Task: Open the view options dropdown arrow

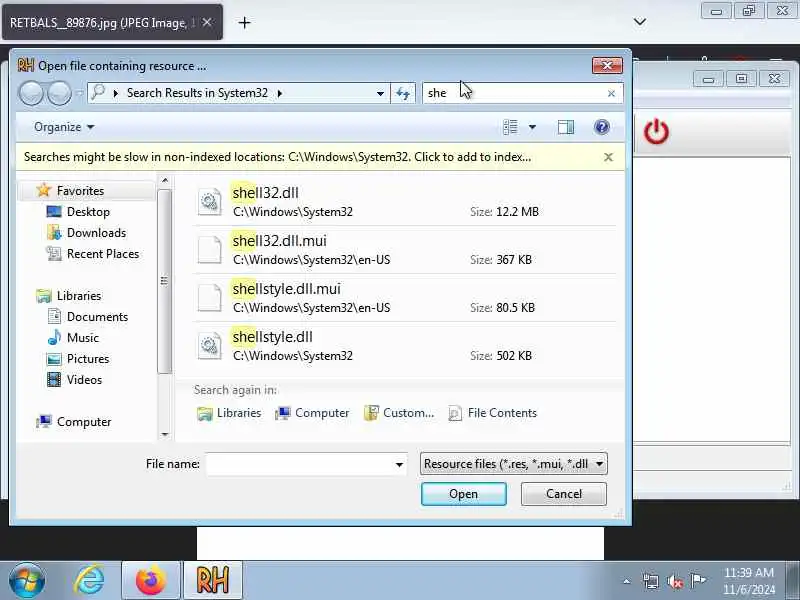Action: [x=532, y=127]
